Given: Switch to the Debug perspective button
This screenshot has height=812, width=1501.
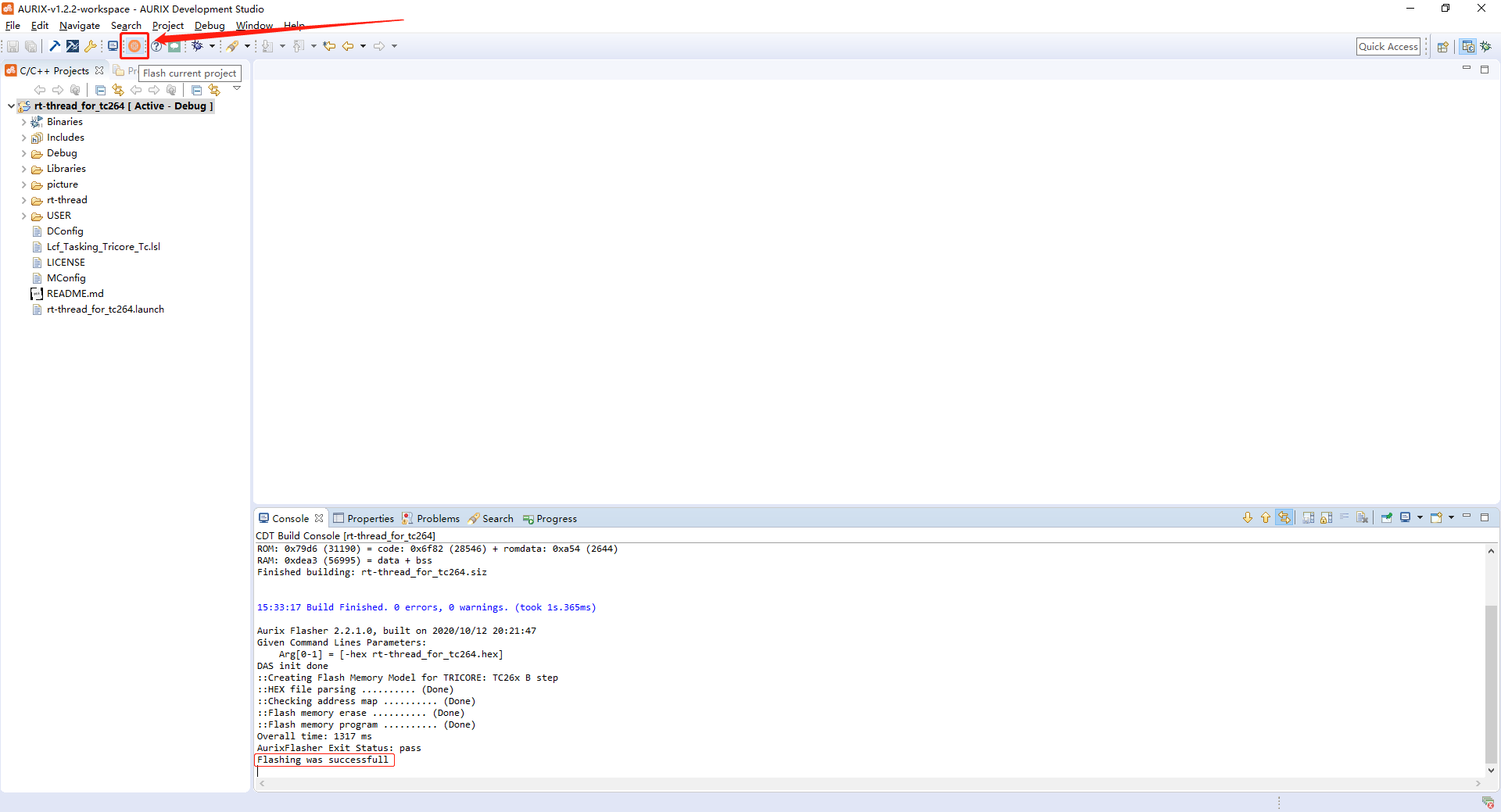Looking at the screenshot, I should [x=1486, y=47].
